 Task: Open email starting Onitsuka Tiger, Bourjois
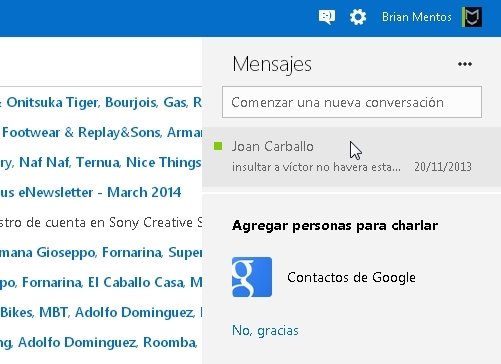(x=101, y=102)
